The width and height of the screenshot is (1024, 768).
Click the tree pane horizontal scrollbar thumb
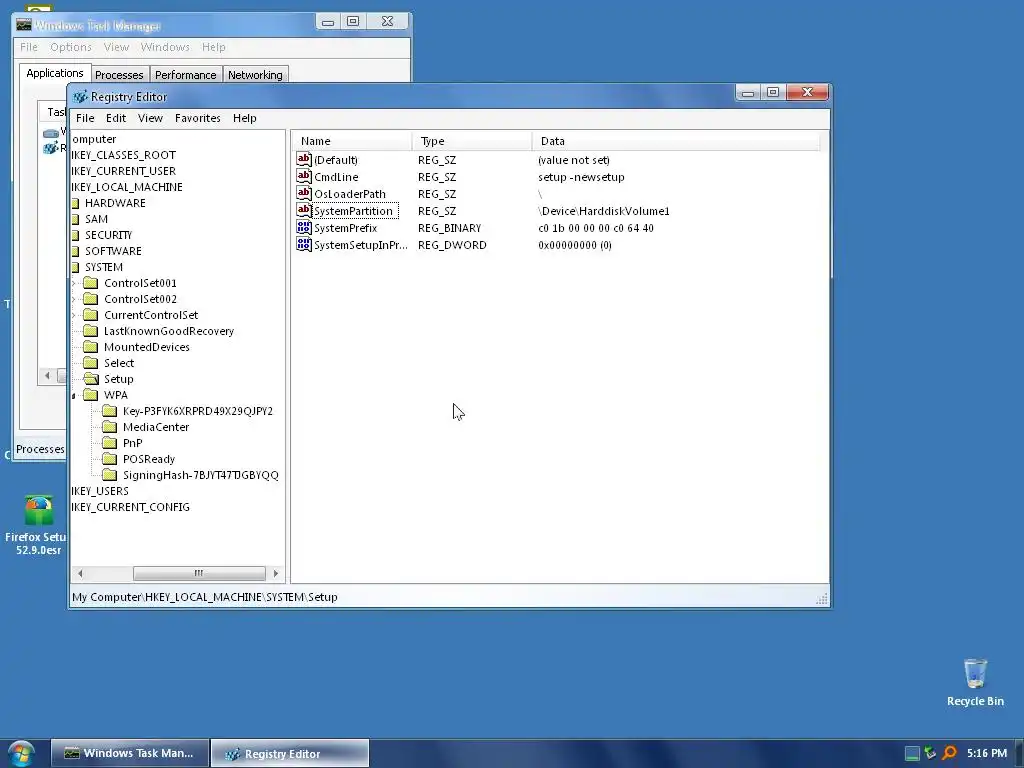tap(199, 573)
